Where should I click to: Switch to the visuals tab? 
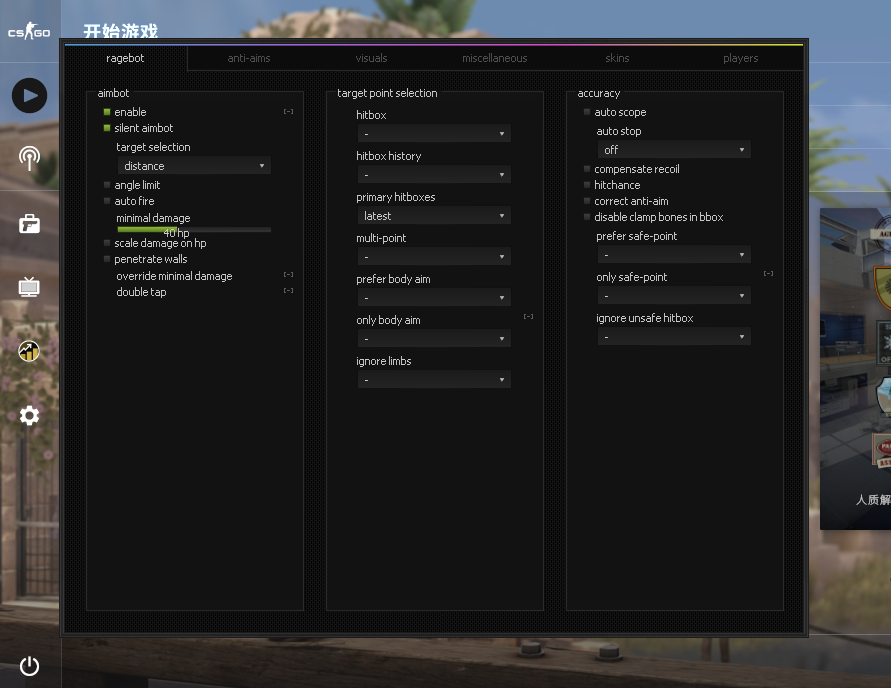pos(371,58)
